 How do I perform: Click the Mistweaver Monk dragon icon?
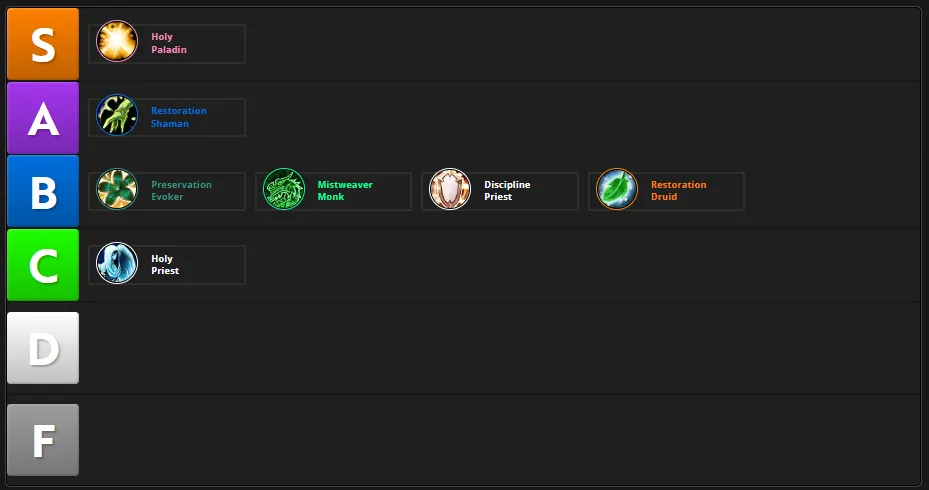pos(284,189)
